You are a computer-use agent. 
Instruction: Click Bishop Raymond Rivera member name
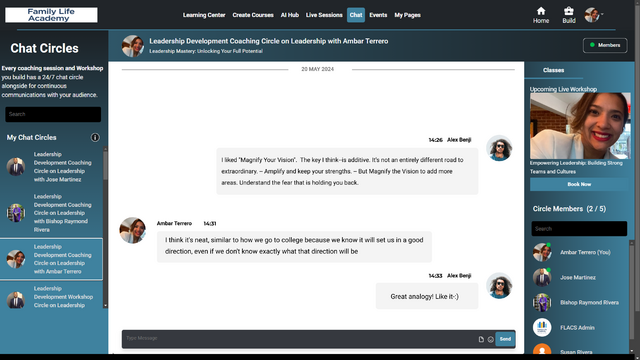589,302
